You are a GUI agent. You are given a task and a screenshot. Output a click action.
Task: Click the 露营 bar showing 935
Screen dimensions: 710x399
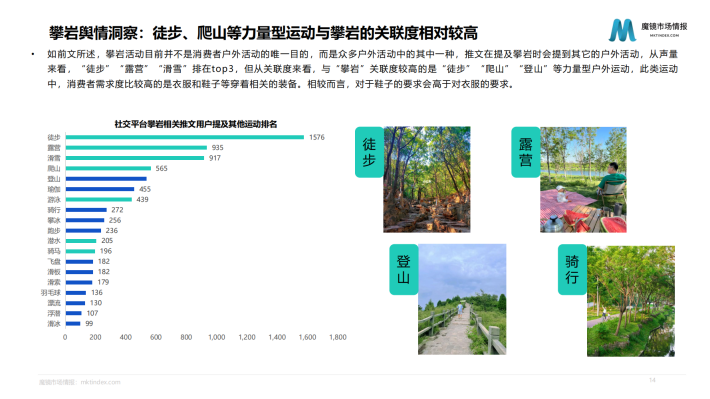pyautogui.click(x=136, y=148)
